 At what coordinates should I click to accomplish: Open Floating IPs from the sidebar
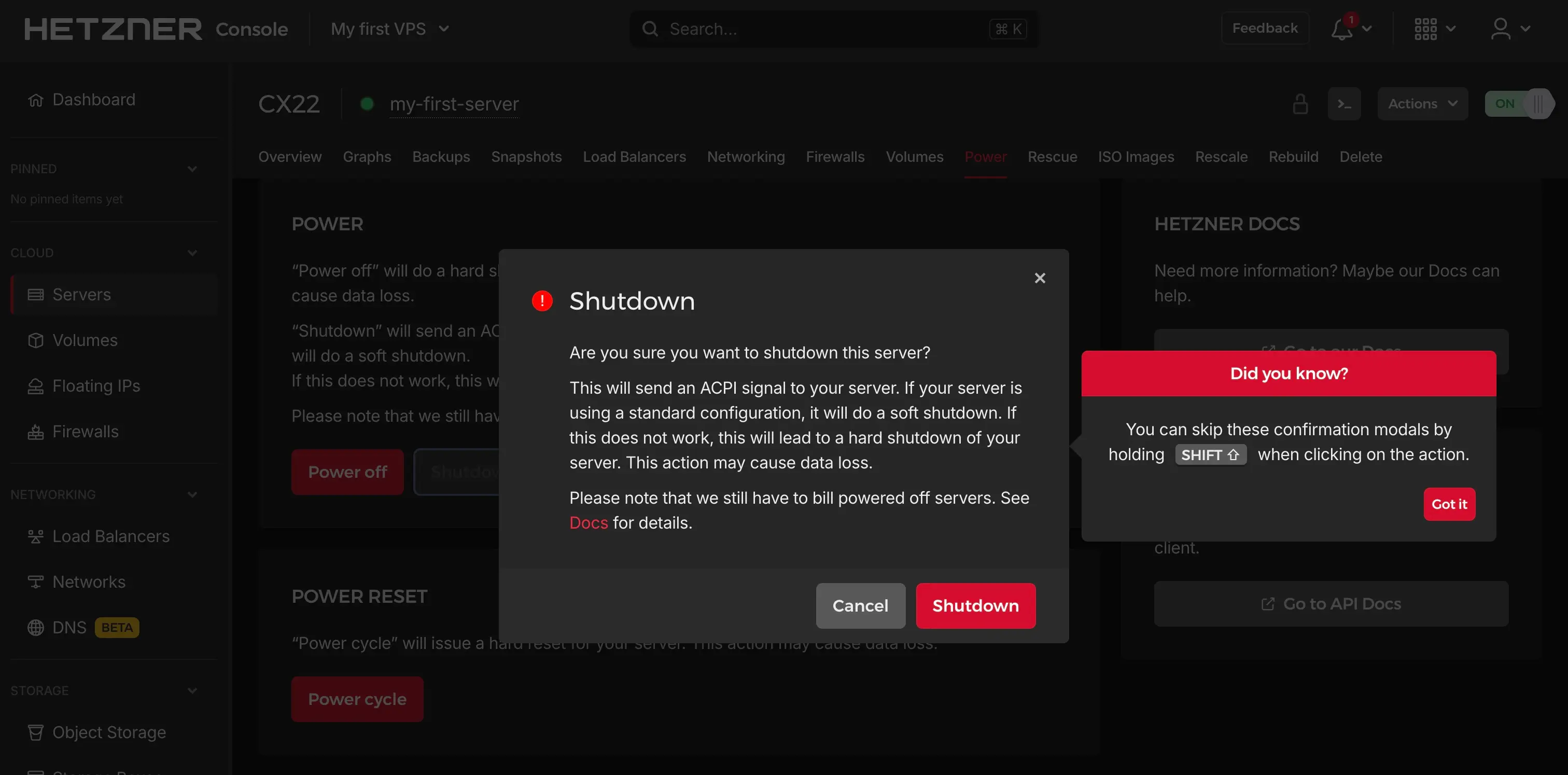pyautogui.click(x=96, y=385)
